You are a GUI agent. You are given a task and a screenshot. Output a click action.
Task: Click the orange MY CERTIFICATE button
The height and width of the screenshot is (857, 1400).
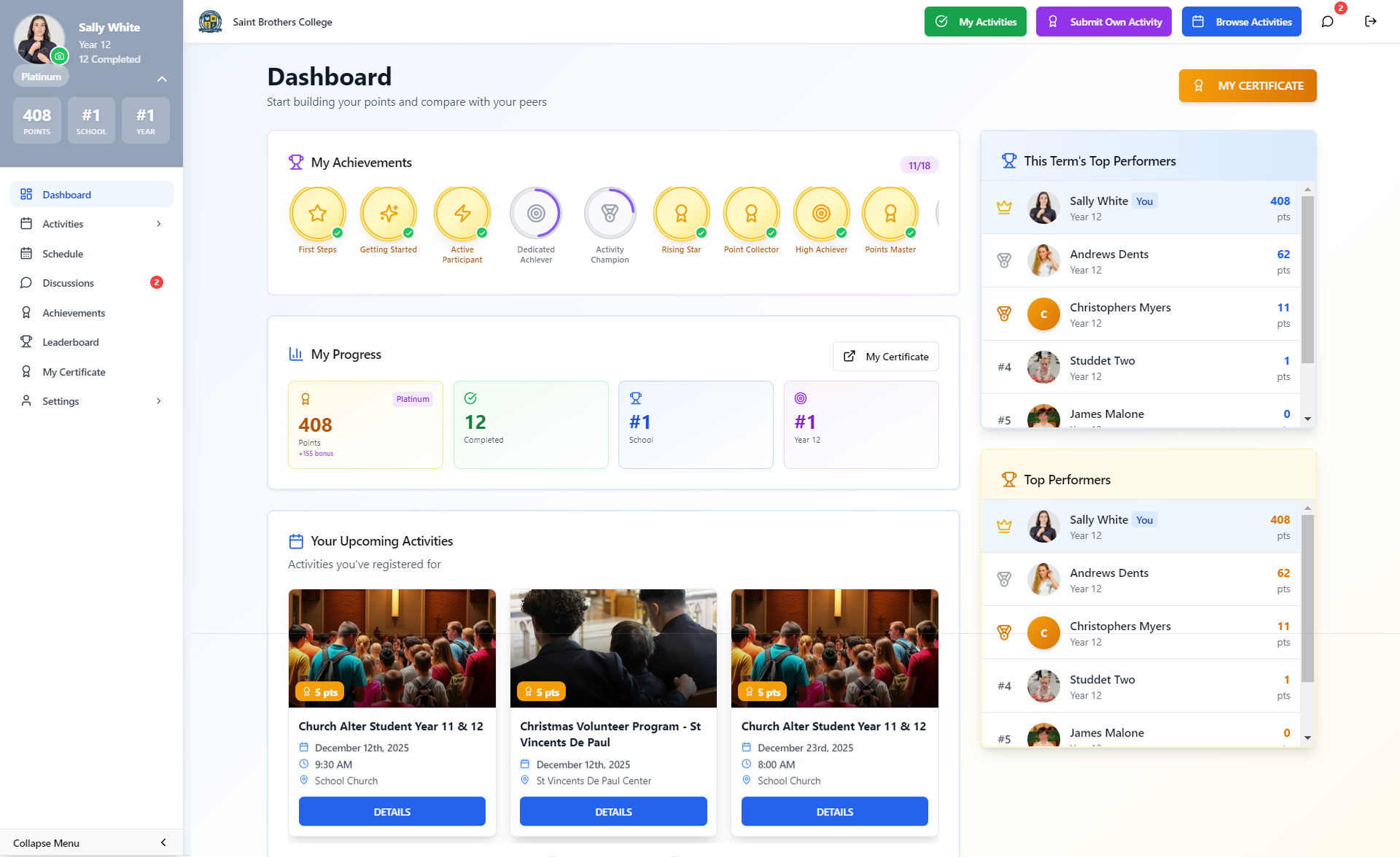(x=1247, y=85)
